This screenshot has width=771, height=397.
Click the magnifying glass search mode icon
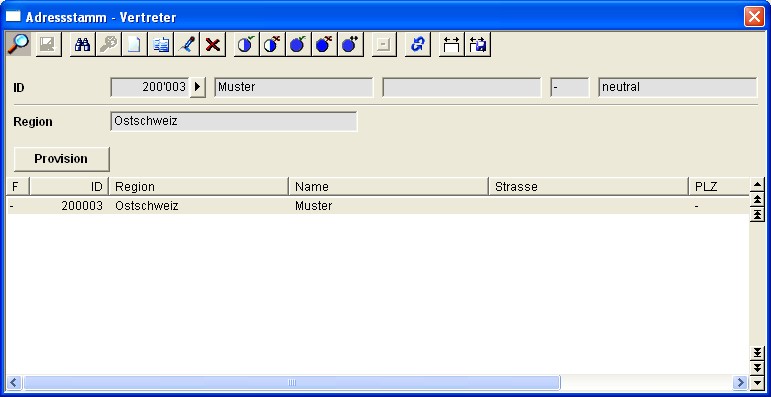point(18,45)
